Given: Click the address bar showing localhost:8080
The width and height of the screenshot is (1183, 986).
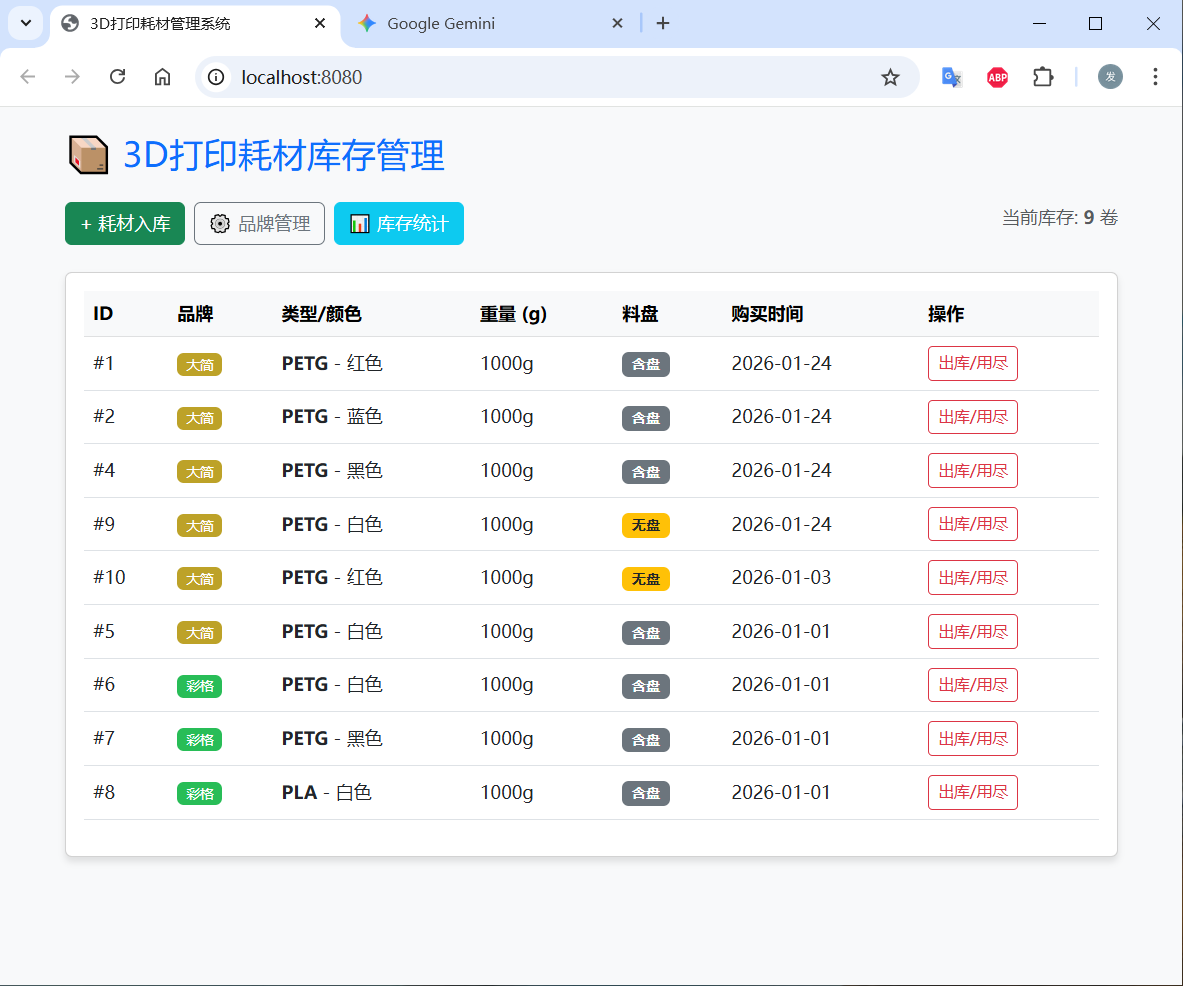Looking at the screenshot, I should click(x=550, y=77).
